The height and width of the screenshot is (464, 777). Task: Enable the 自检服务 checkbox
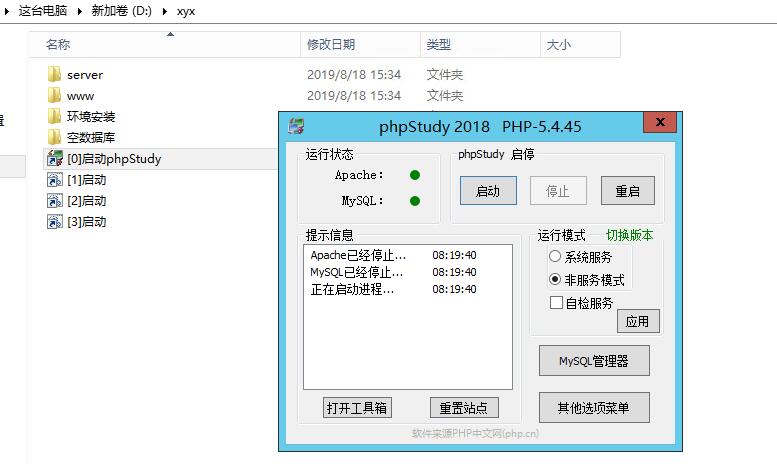tap(556, 303)
